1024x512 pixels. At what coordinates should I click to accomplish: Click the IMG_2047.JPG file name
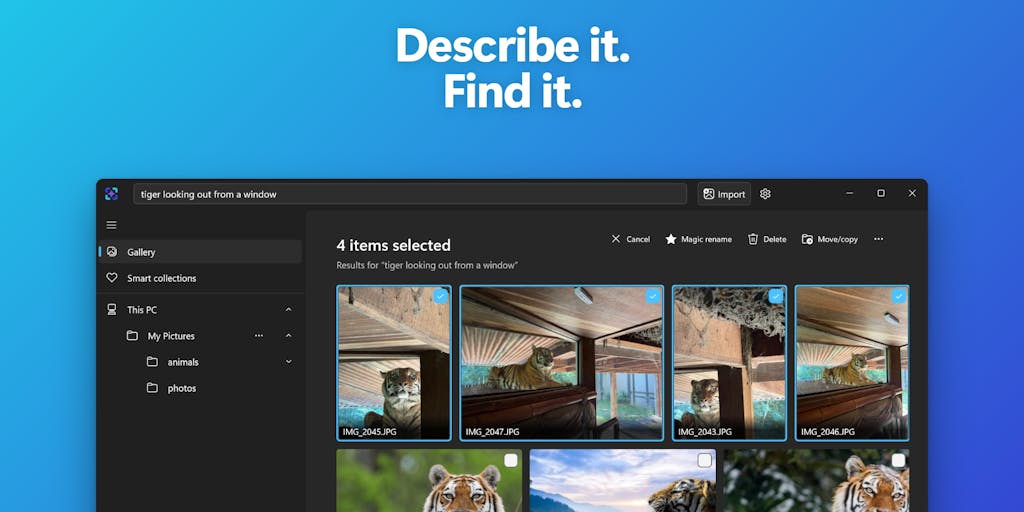(492, 432)
